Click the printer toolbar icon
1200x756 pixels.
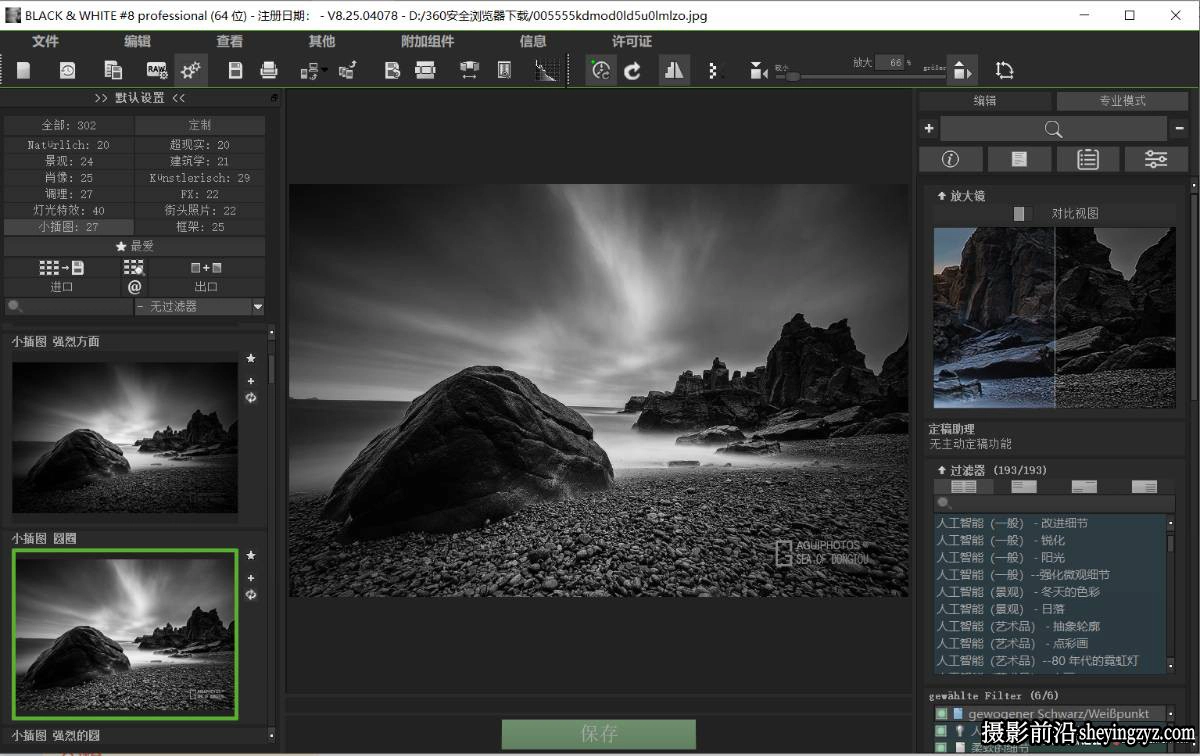tap(269, 70)
